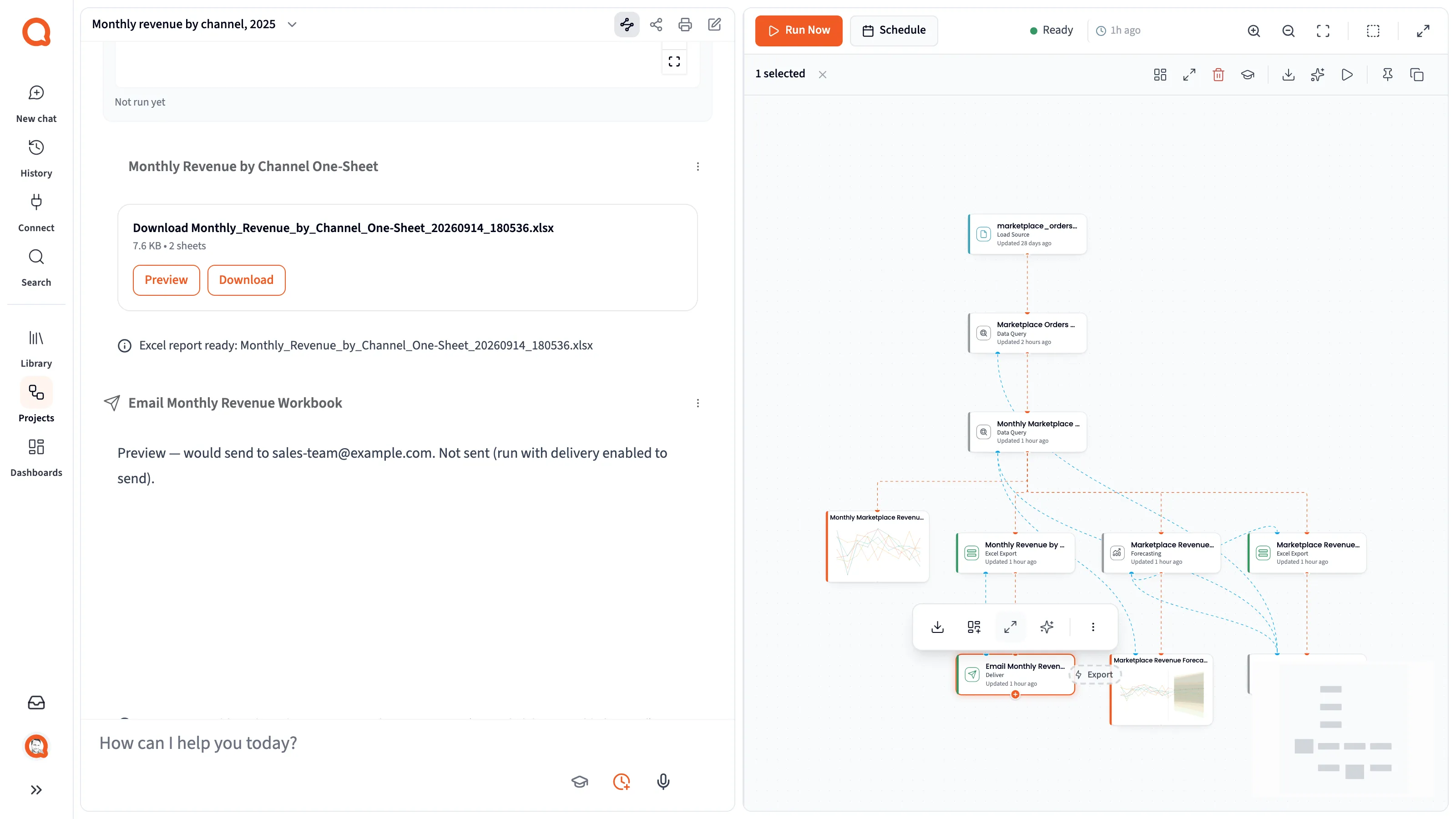
Task: Click the Schedule button
Action: 894,30
